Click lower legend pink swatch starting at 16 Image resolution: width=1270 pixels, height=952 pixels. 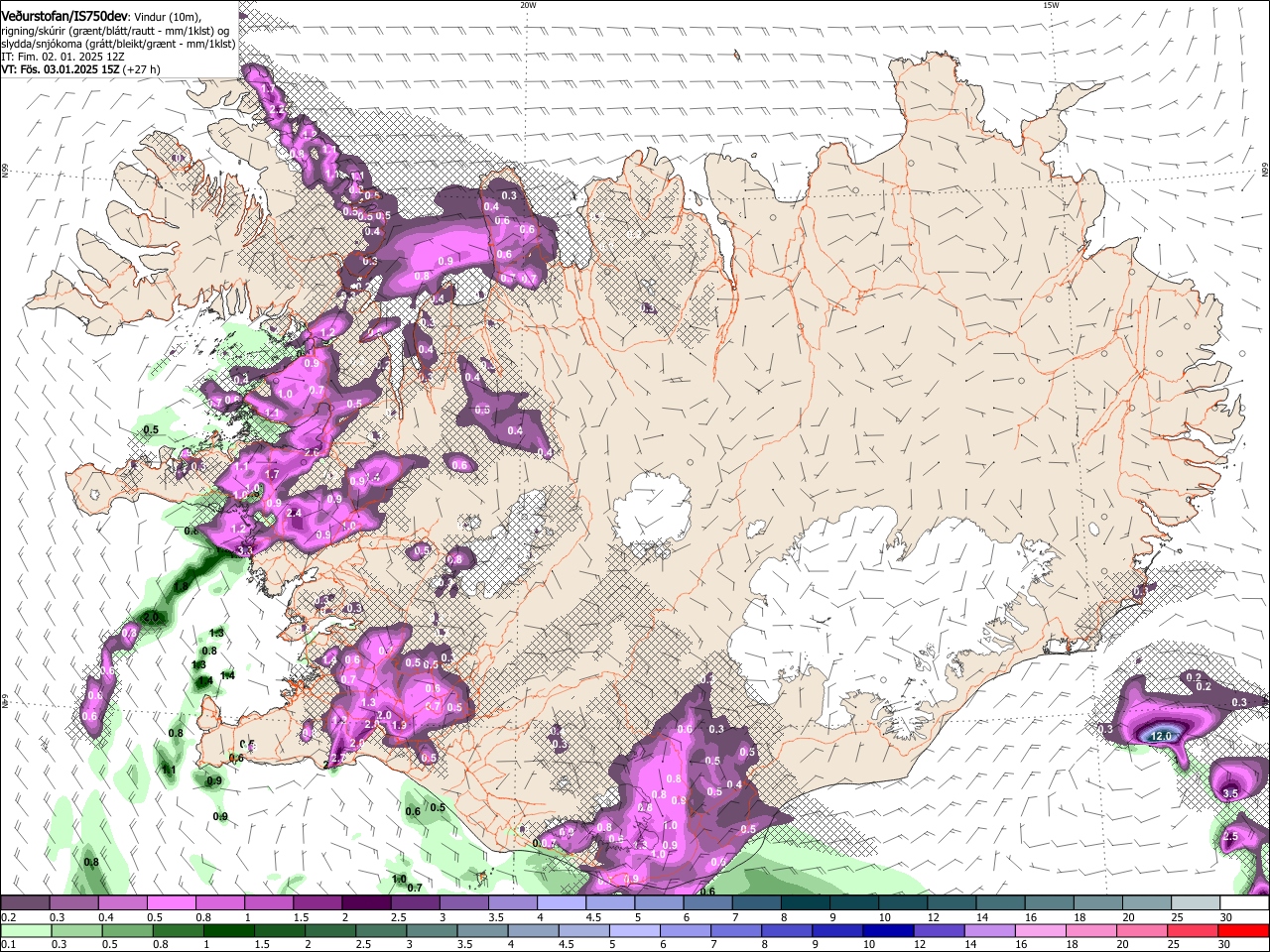point(1042,930)
